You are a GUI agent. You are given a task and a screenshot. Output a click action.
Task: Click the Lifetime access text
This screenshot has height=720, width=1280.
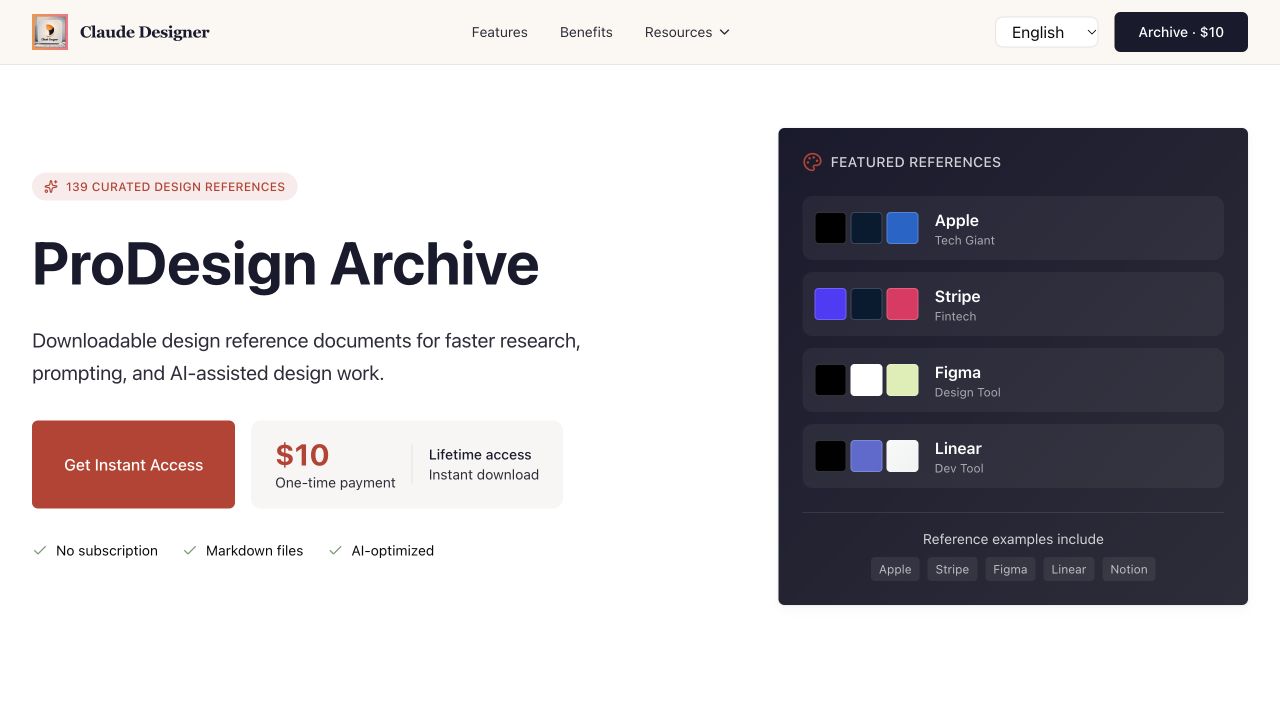(x=480, y=455)
